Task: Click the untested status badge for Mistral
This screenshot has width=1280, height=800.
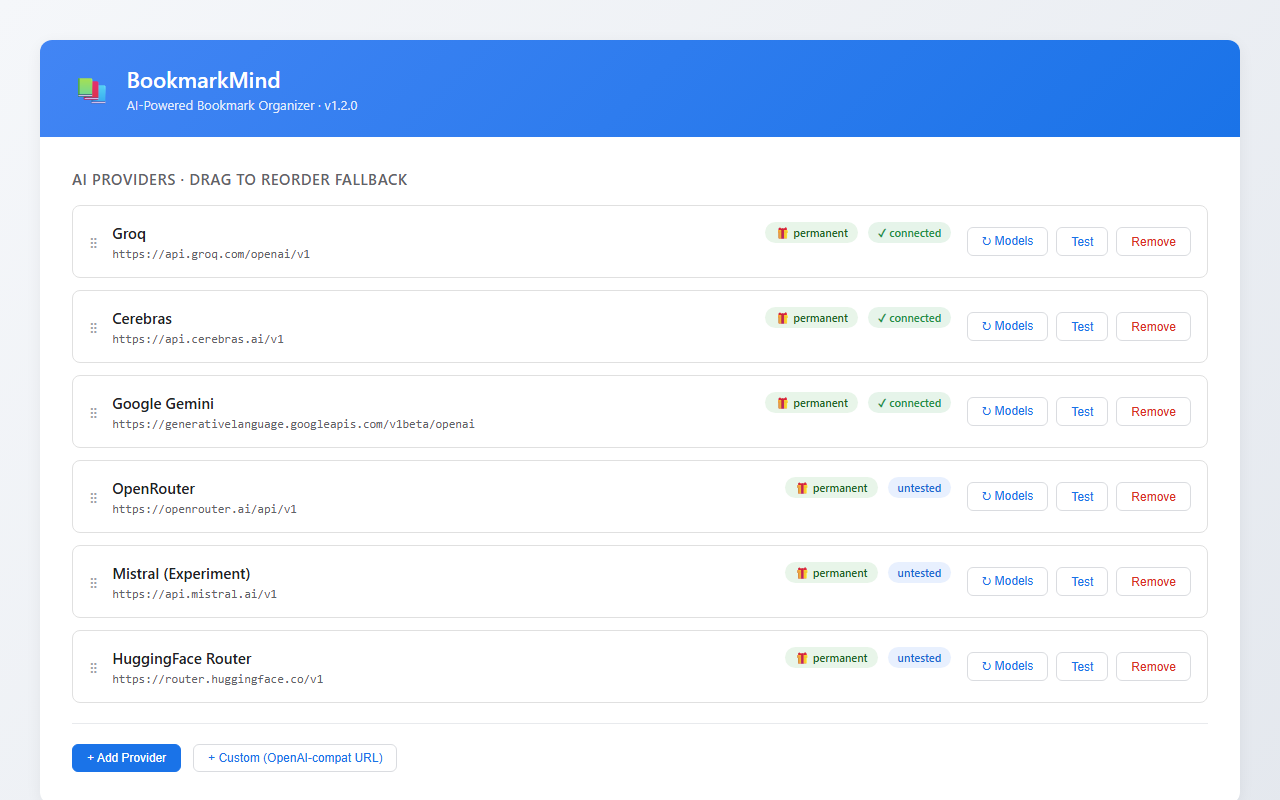Action: pyautogui.click(x=919, y=573)
